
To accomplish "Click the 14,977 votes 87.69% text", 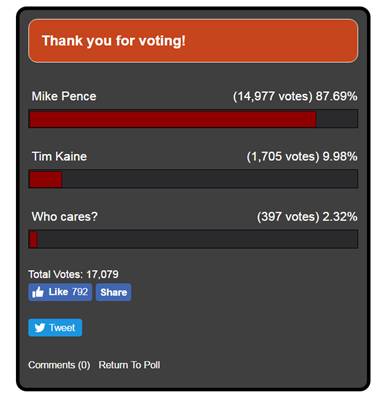I will coord(295,96).
